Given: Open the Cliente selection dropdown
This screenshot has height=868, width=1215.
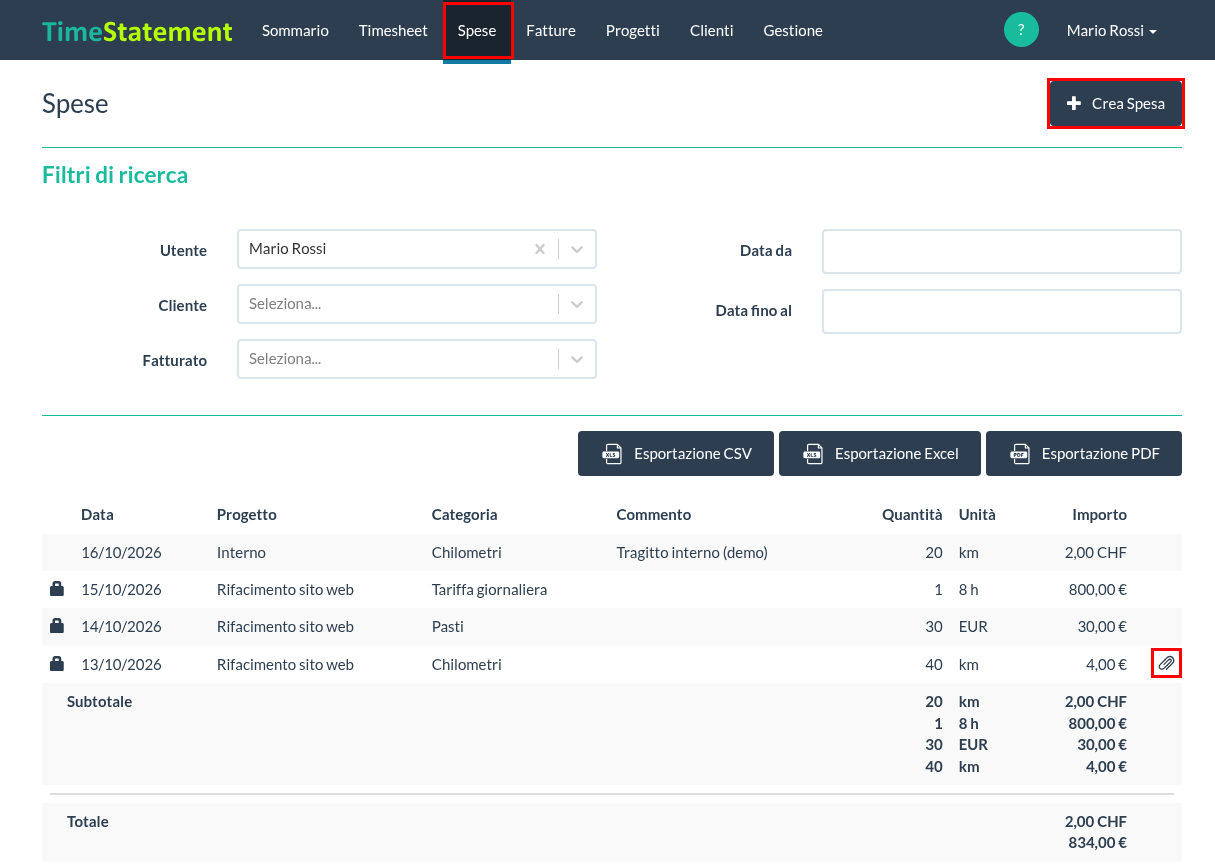Looking at the screenshot, I should (x=417, y=304).
